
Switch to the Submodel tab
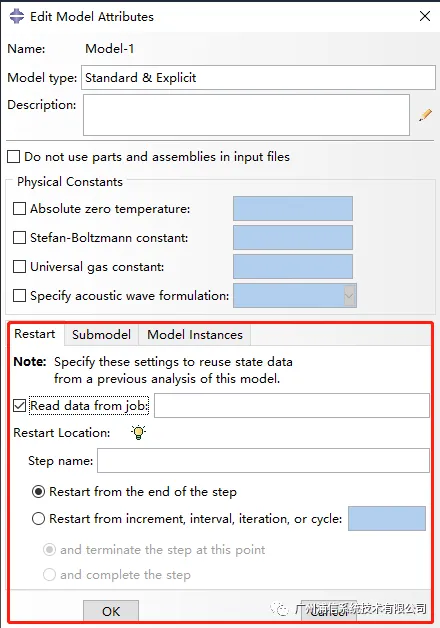(x=101, y=334)
